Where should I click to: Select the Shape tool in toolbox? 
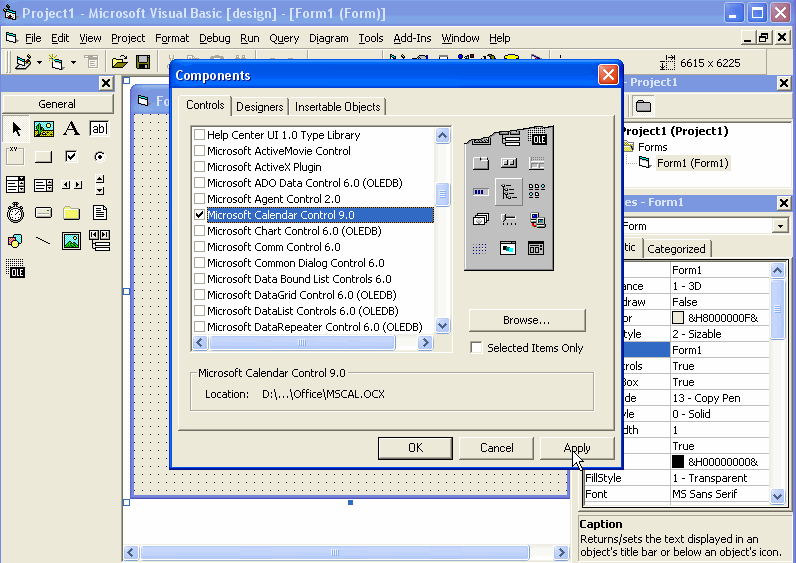coord(16,241)
